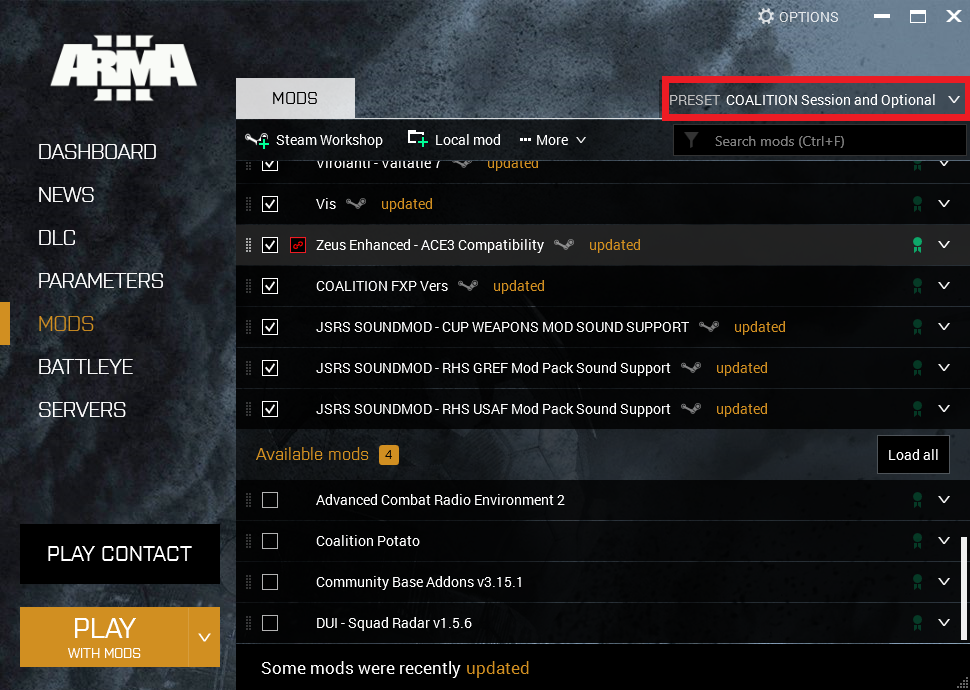The image size is (970, 690).
Task: Open the PRESET dropdown
Action: tap(814, 100)
